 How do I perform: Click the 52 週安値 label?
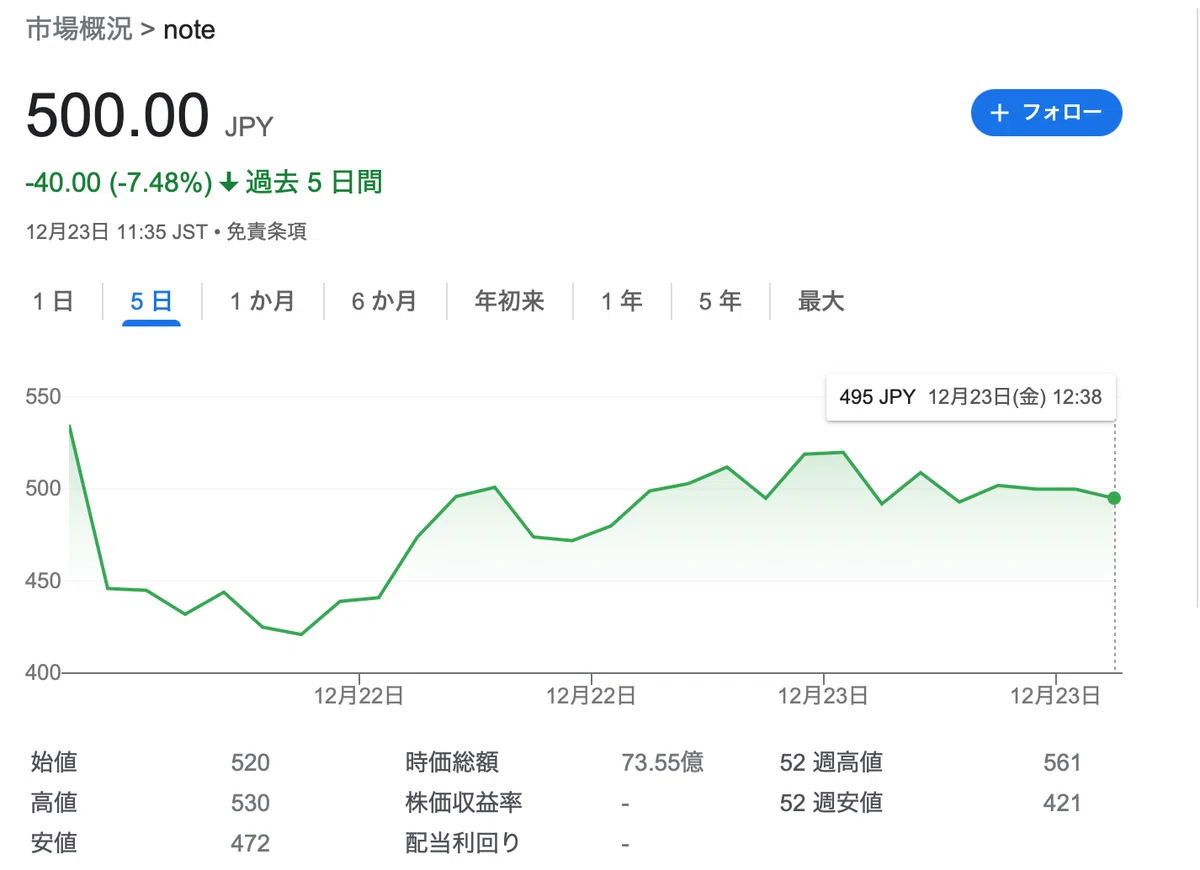[831, 803]
